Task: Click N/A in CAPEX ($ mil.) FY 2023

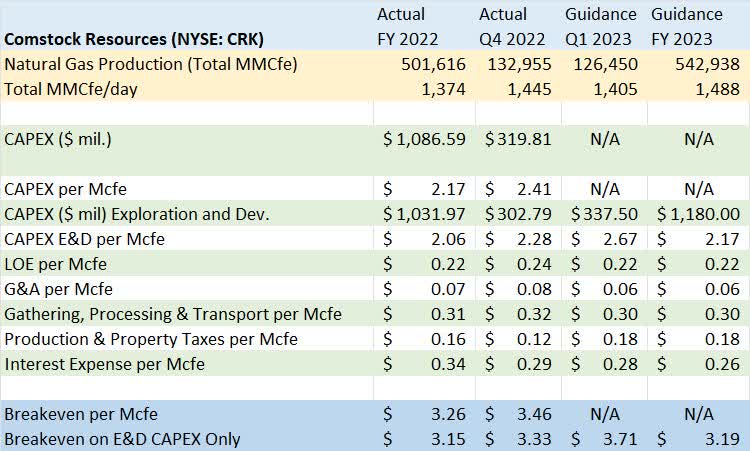Action: pos(699,139)
